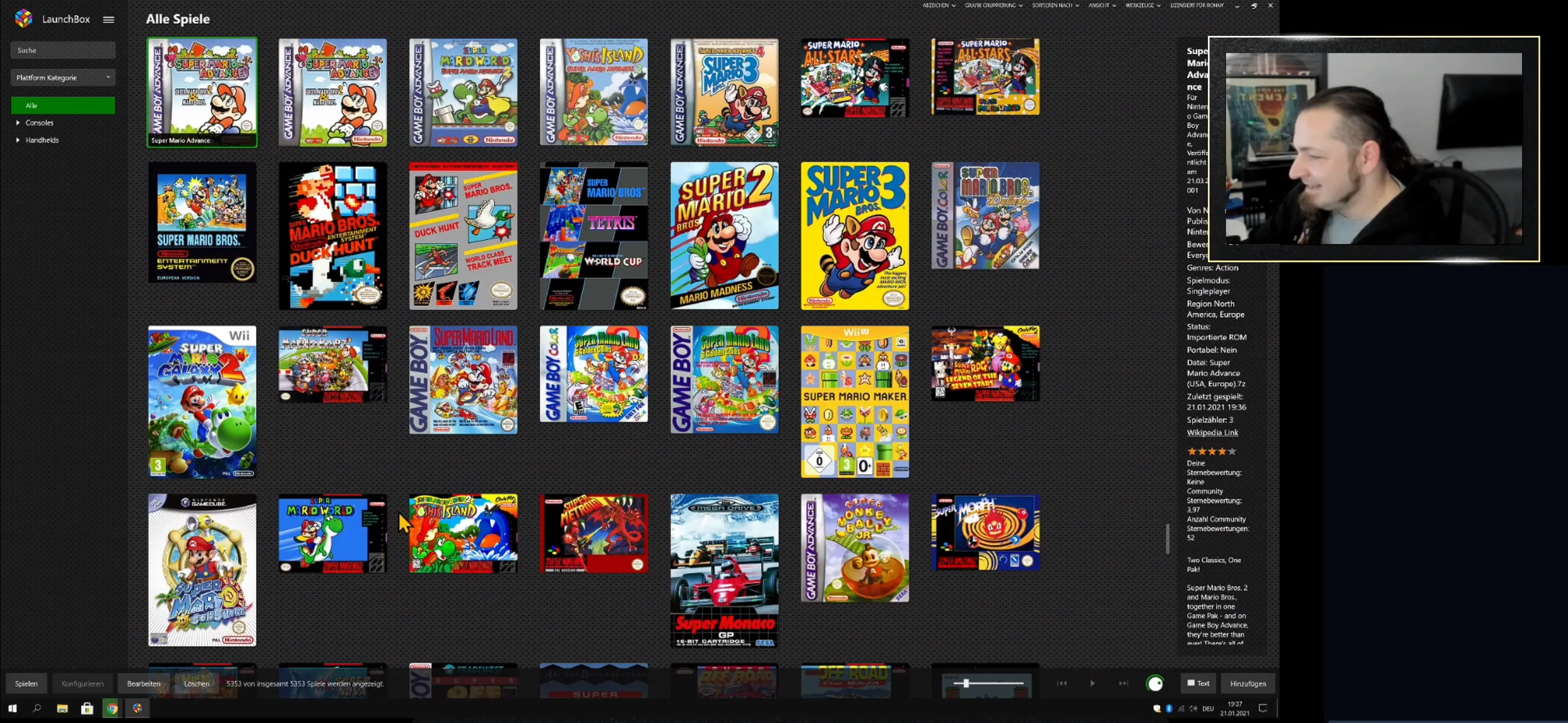Select the Super Mario Kart cover

click(x=333, y=364)
